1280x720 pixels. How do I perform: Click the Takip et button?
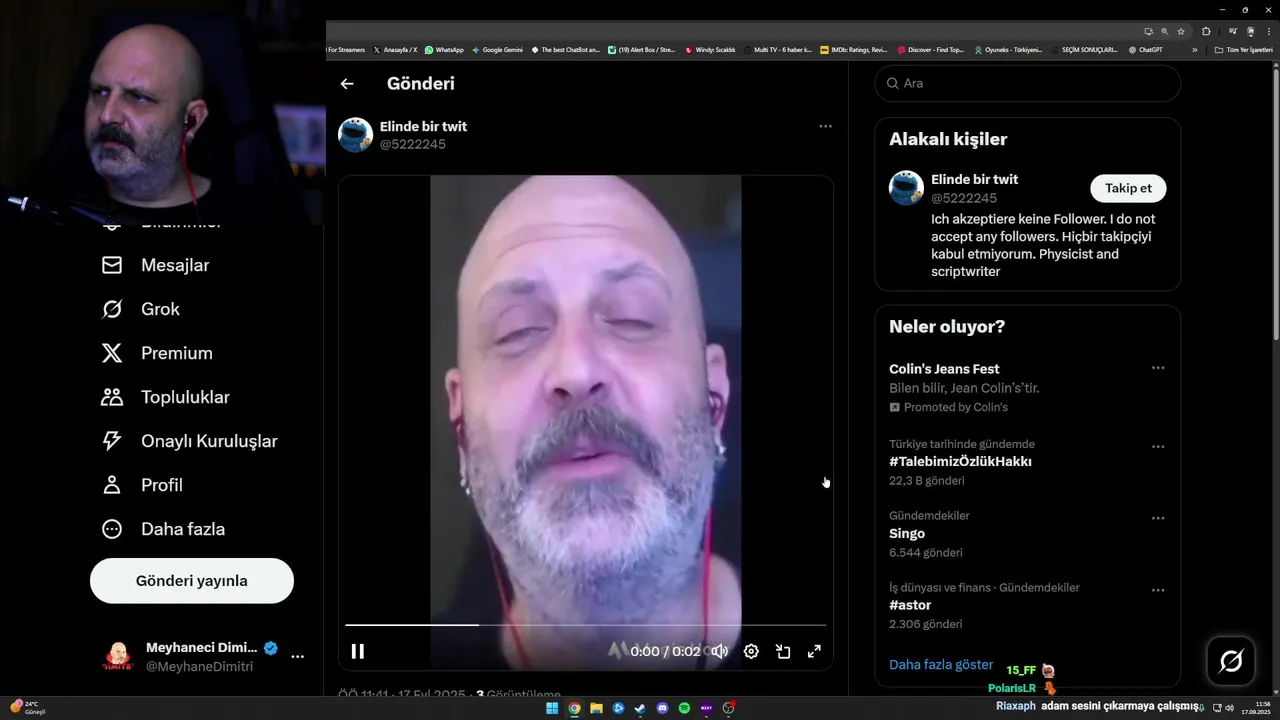click(x=1128, y=188)
